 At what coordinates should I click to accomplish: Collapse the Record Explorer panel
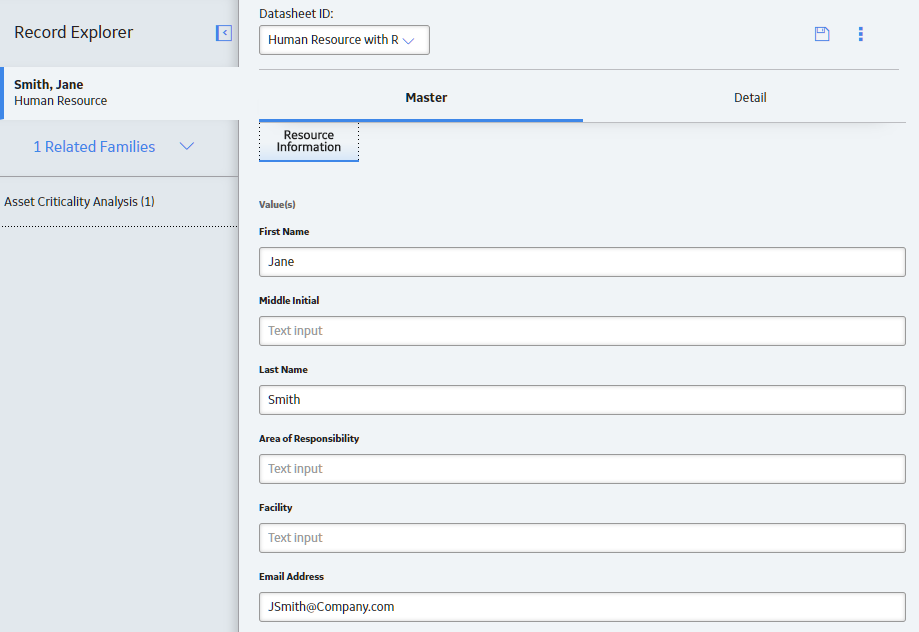tap(224, 33)
